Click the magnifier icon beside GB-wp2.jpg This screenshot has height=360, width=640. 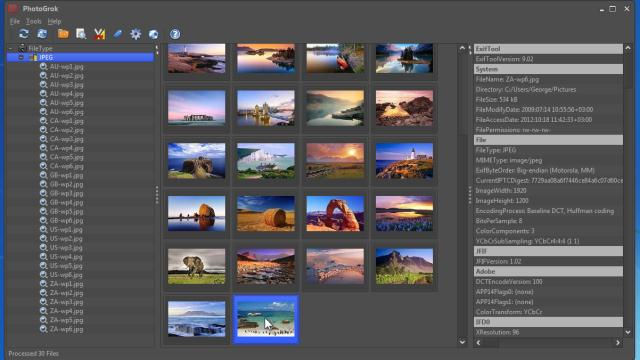(x=43, y=184)
